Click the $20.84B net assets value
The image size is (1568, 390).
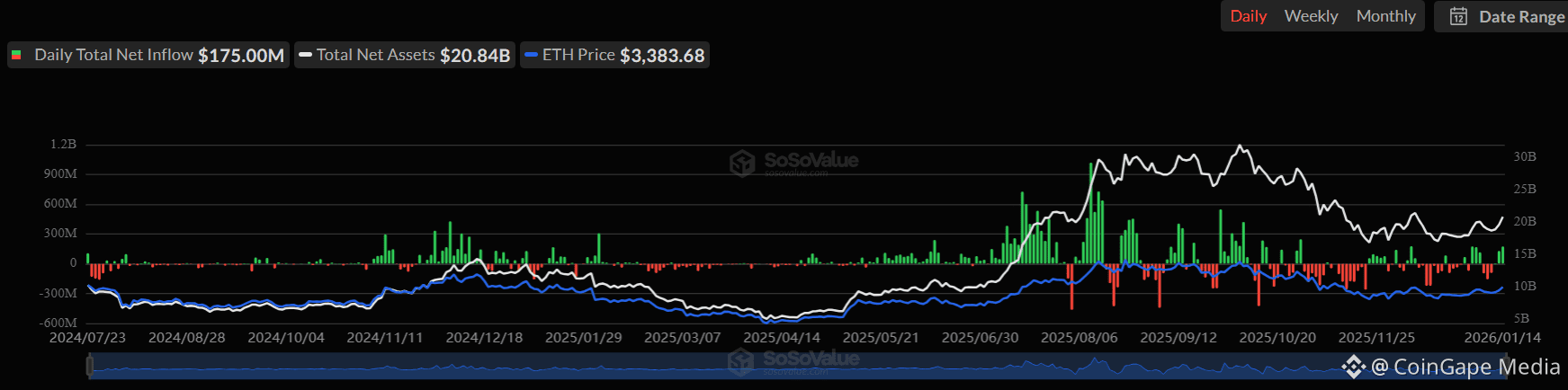[475, 56]
